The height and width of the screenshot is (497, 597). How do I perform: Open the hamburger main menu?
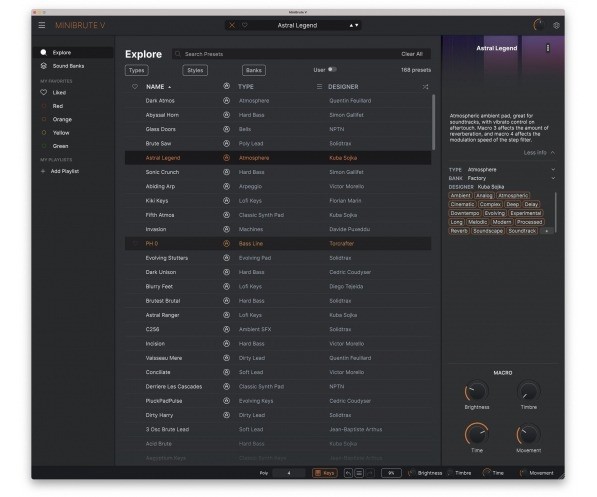tap(42, 25)
